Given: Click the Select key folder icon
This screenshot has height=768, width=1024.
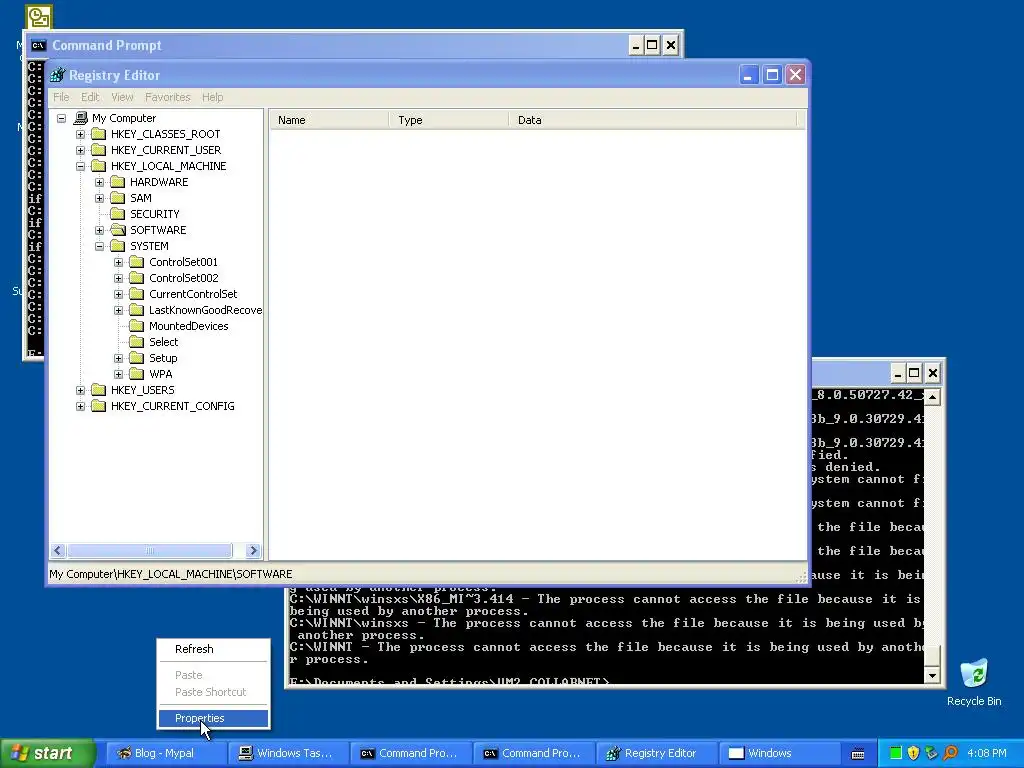Looking at the screenshot, I should click(x=136, y=342).
